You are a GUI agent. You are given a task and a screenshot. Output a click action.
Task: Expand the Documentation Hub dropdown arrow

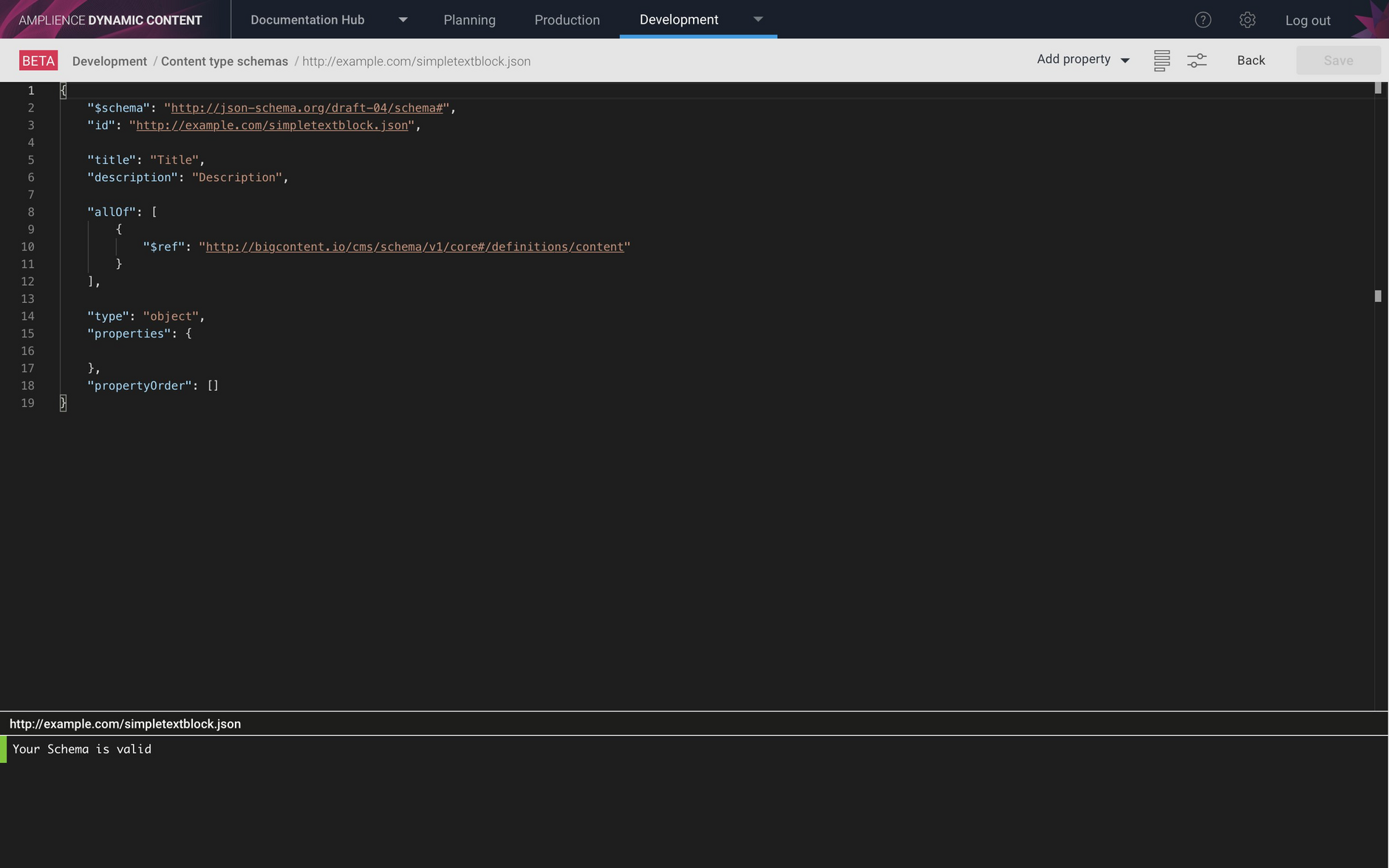click(x=403, y=20)
